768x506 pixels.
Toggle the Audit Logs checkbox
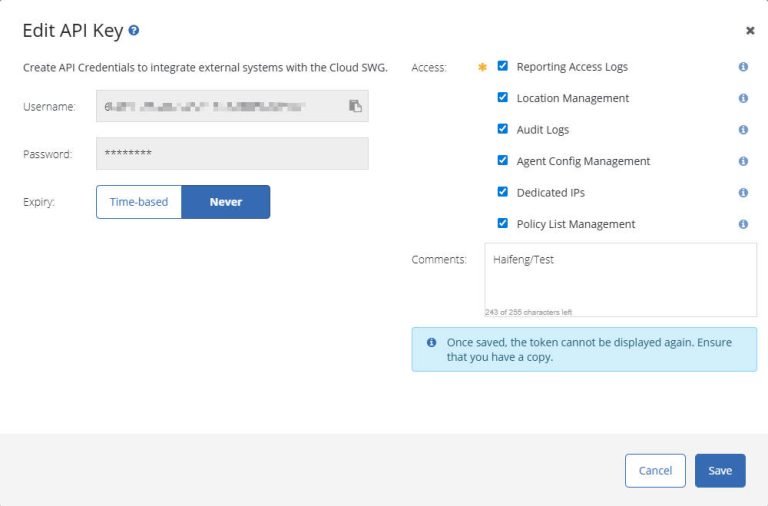tap(503, 129)
